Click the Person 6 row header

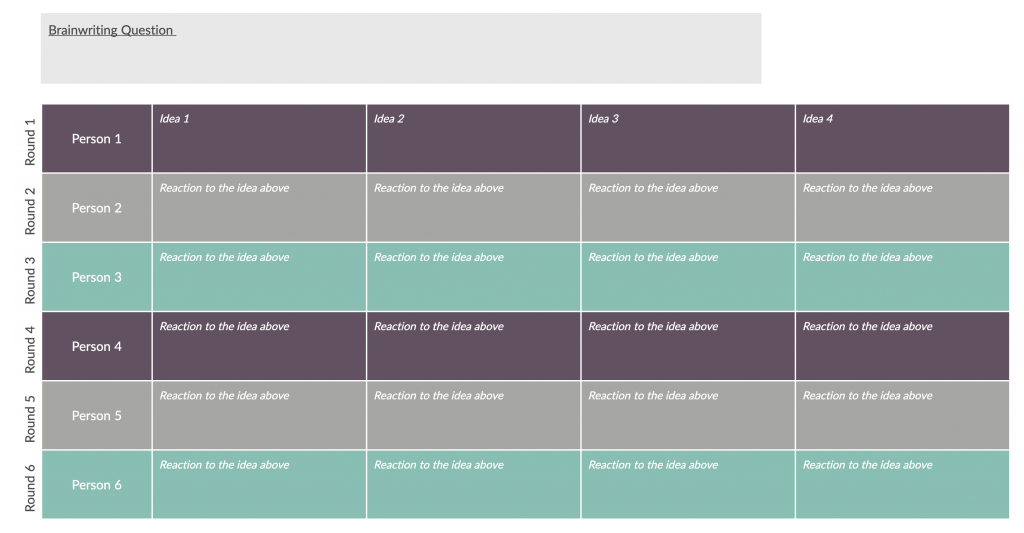(97, 485)
